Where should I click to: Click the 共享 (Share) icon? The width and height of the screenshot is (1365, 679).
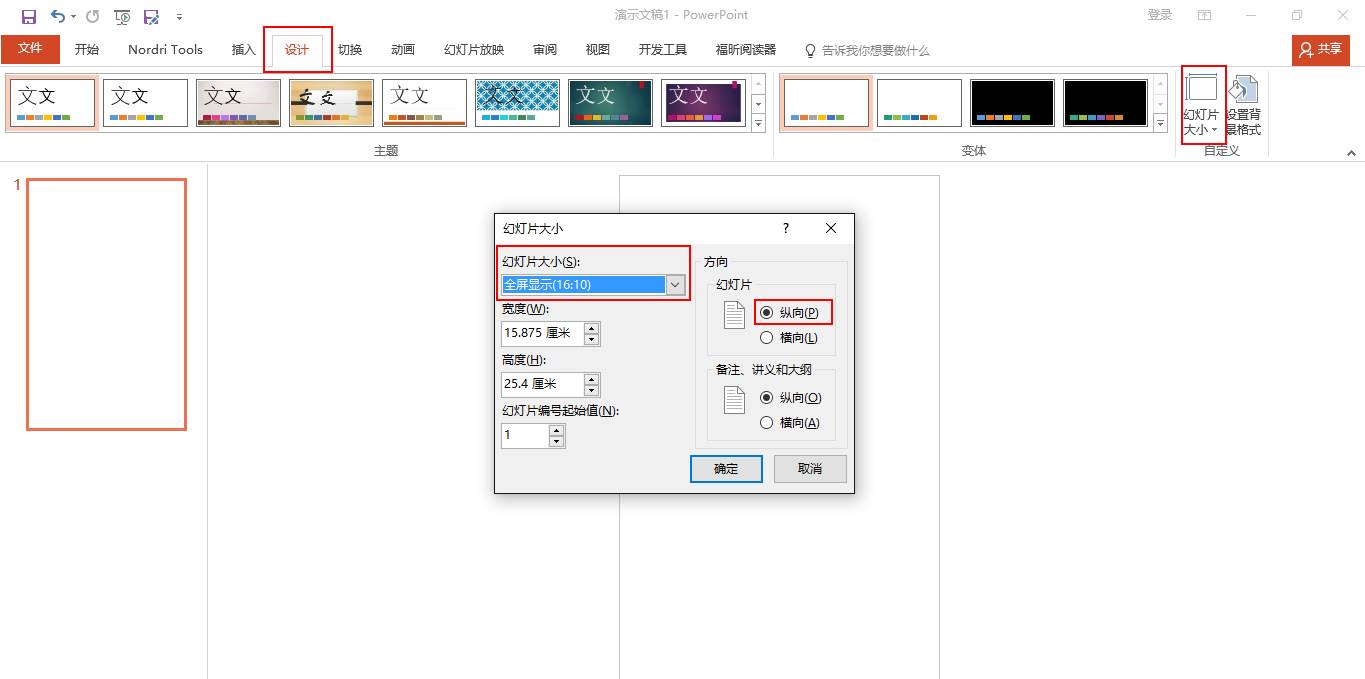[1319, 49]
